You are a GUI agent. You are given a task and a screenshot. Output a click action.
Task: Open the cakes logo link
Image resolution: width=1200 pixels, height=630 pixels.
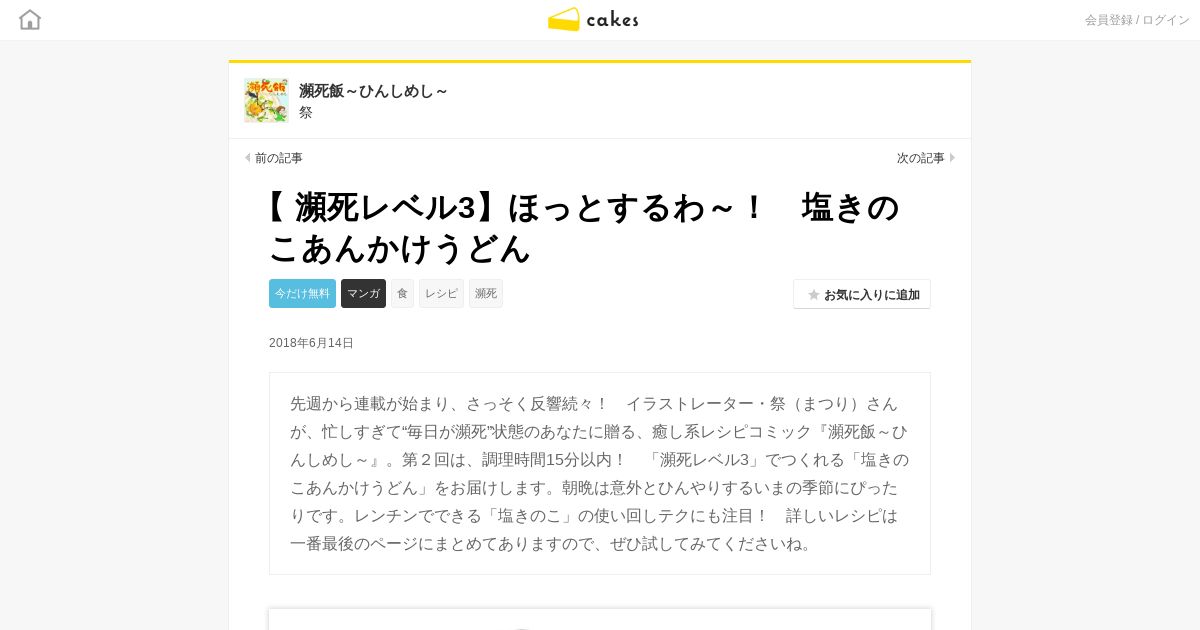click(593, 19)
